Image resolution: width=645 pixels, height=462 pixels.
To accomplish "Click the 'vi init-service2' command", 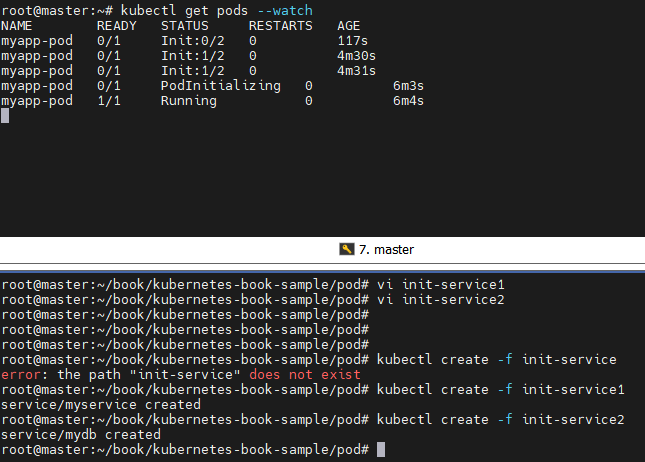I will pyautogui.click(x=441, y=299).
